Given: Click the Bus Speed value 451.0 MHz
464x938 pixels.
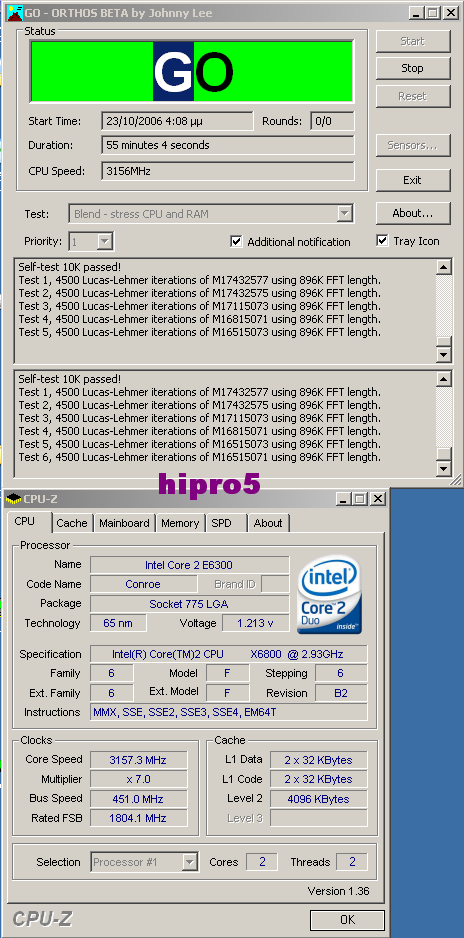Looking at the screenshot, I should pyautogui.click(x=138, y=799).
